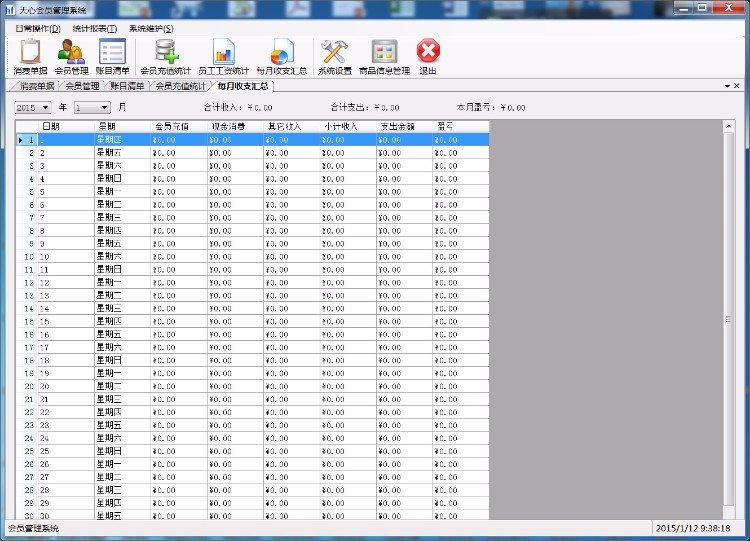Click the 现金消费 column header
The width and height of the screenshot is (750, 541).
(236, 126)
